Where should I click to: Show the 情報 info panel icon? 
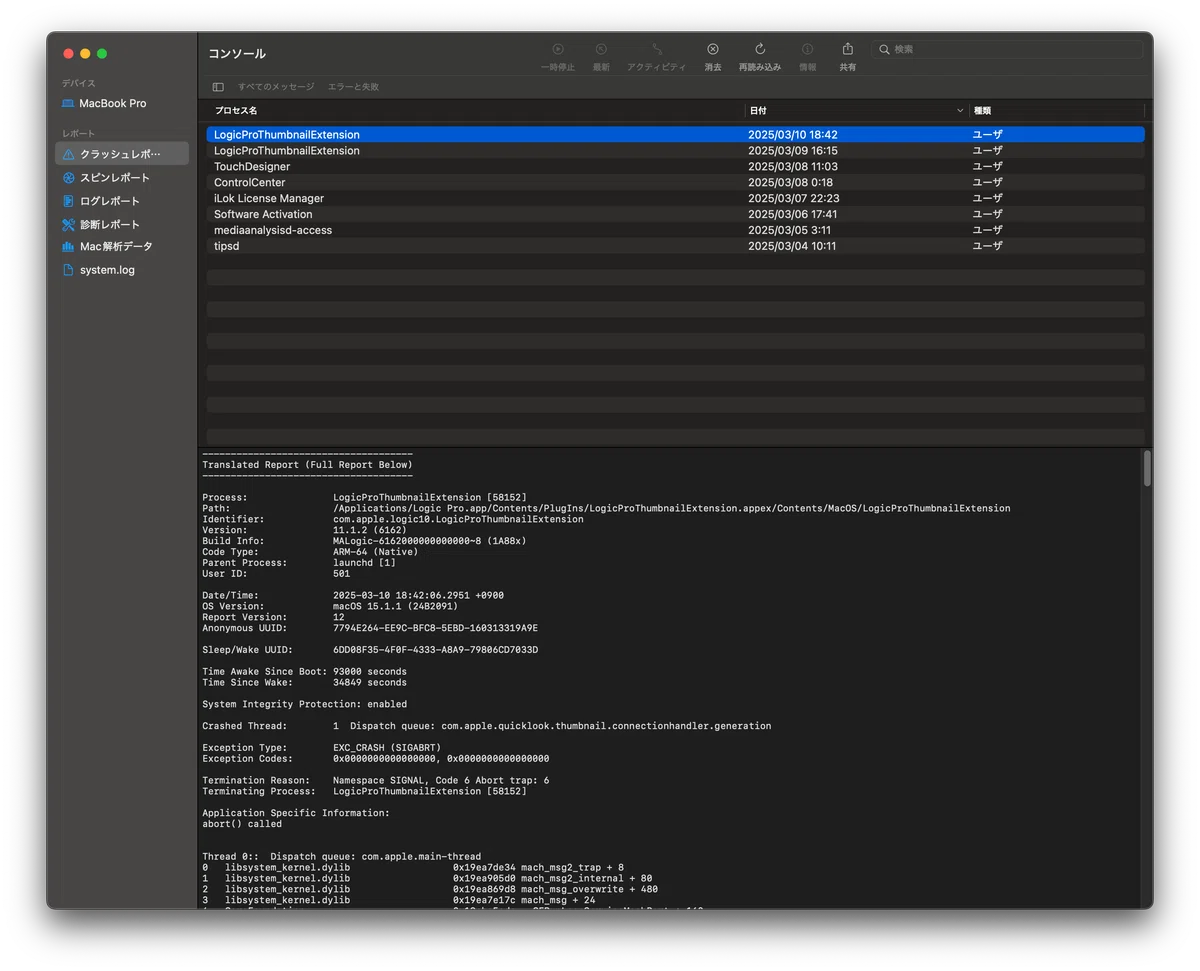click(807, 49)
